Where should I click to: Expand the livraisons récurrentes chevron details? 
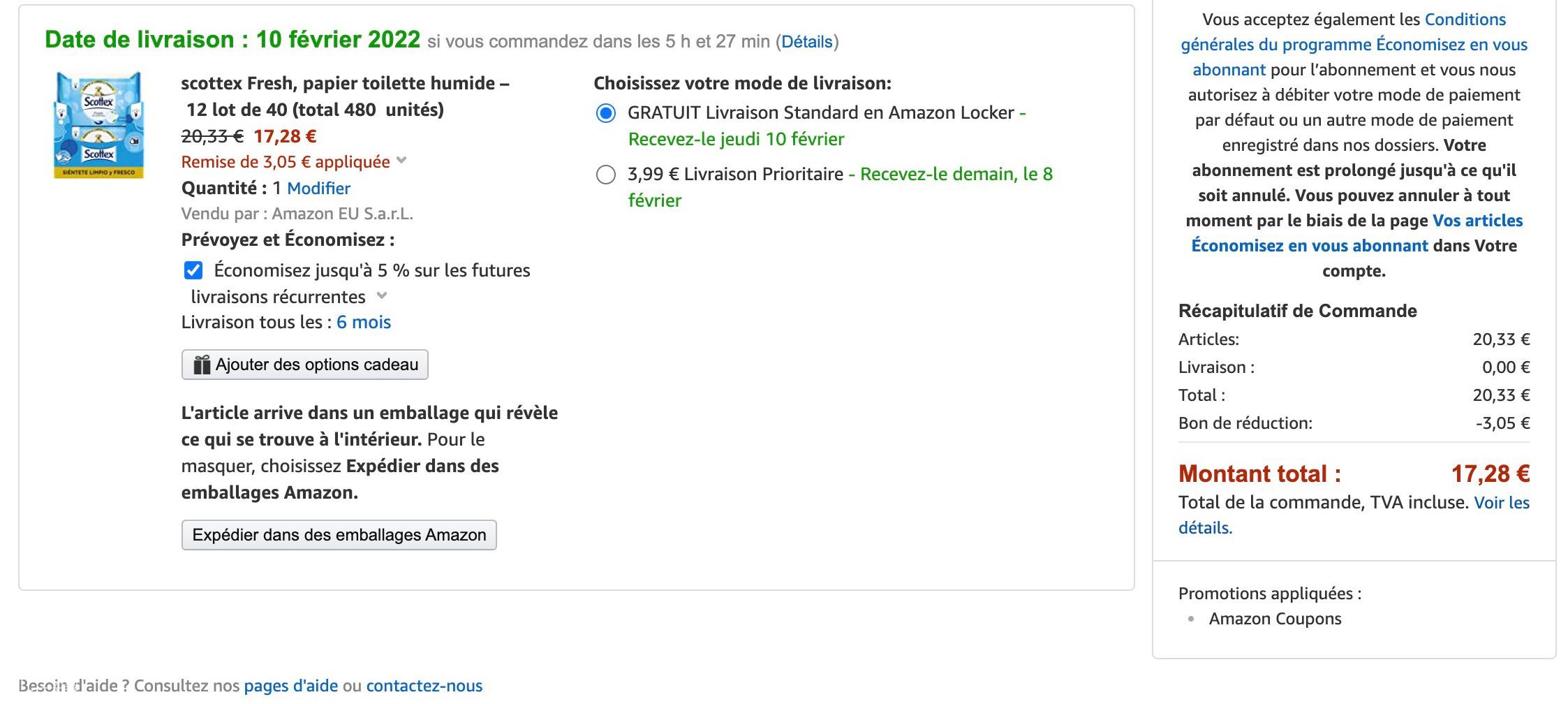[x=382, y=295]
